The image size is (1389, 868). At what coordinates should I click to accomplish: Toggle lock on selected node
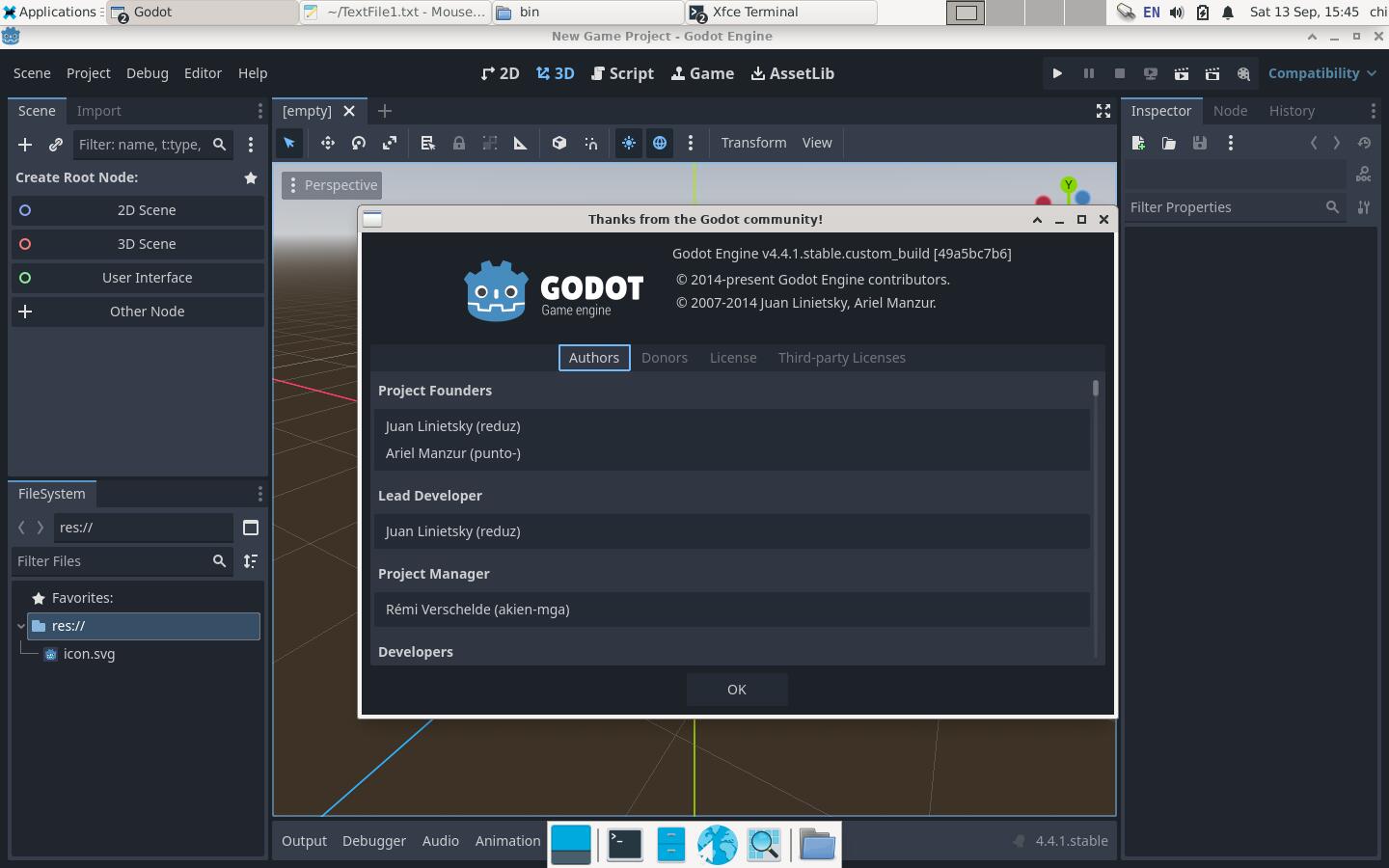[459, 143]
